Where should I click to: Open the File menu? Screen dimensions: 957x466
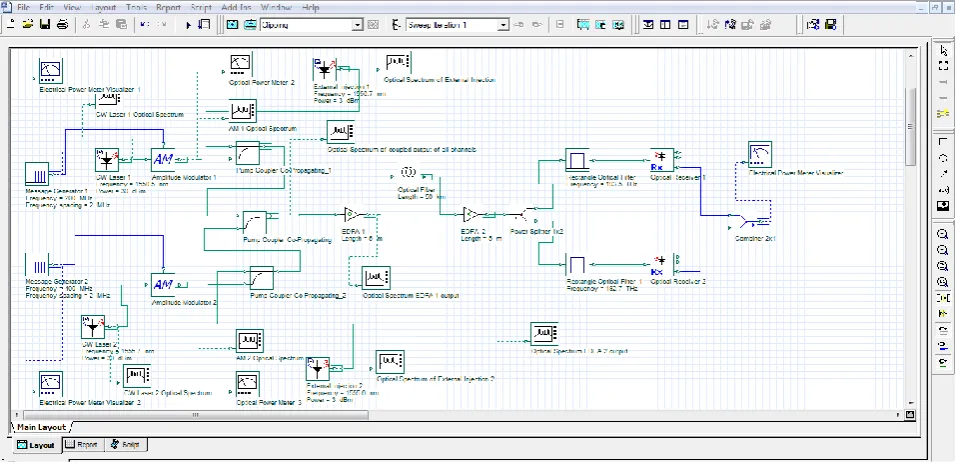point(23,7)
